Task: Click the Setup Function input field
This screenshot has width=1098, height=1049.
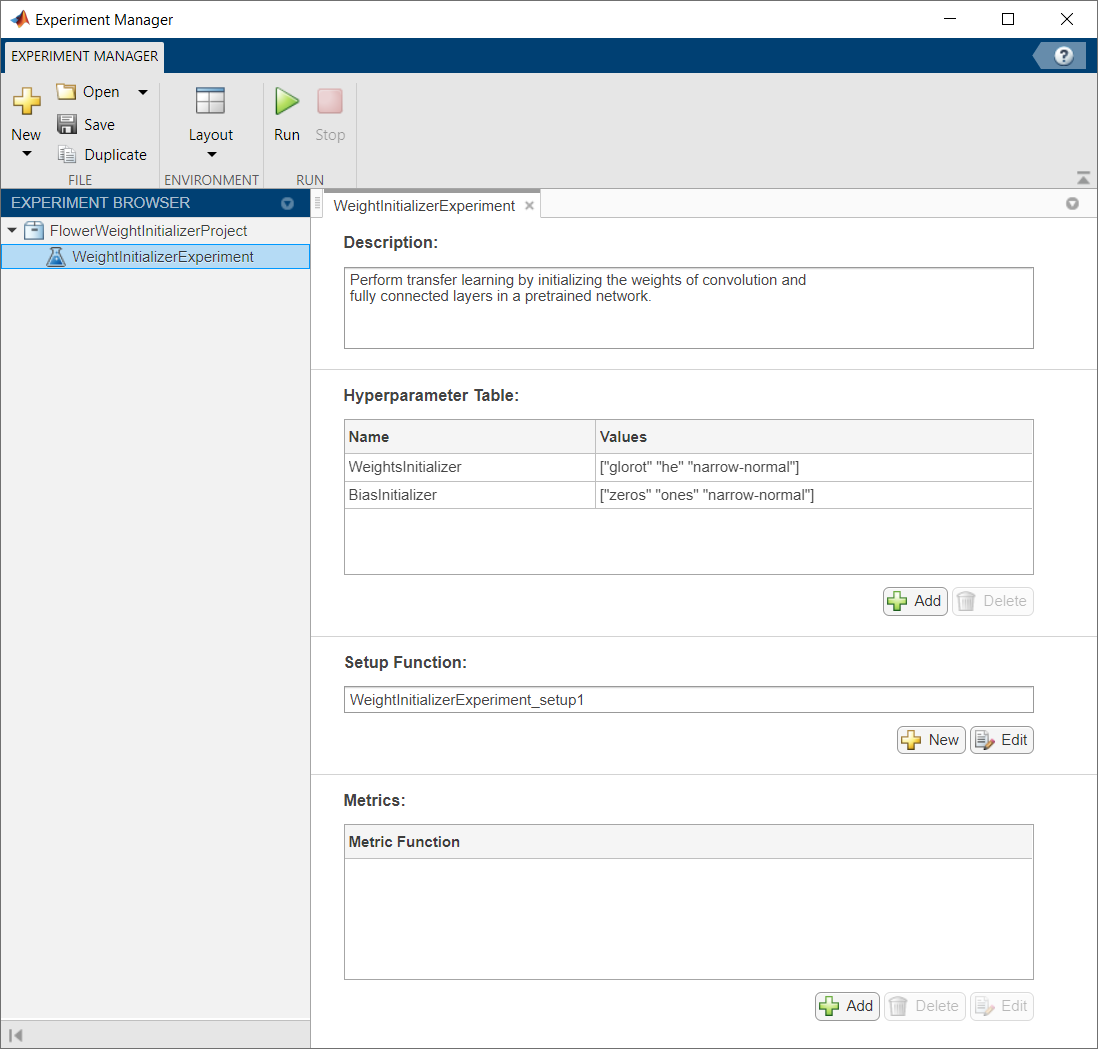Action: click(688, 700)
